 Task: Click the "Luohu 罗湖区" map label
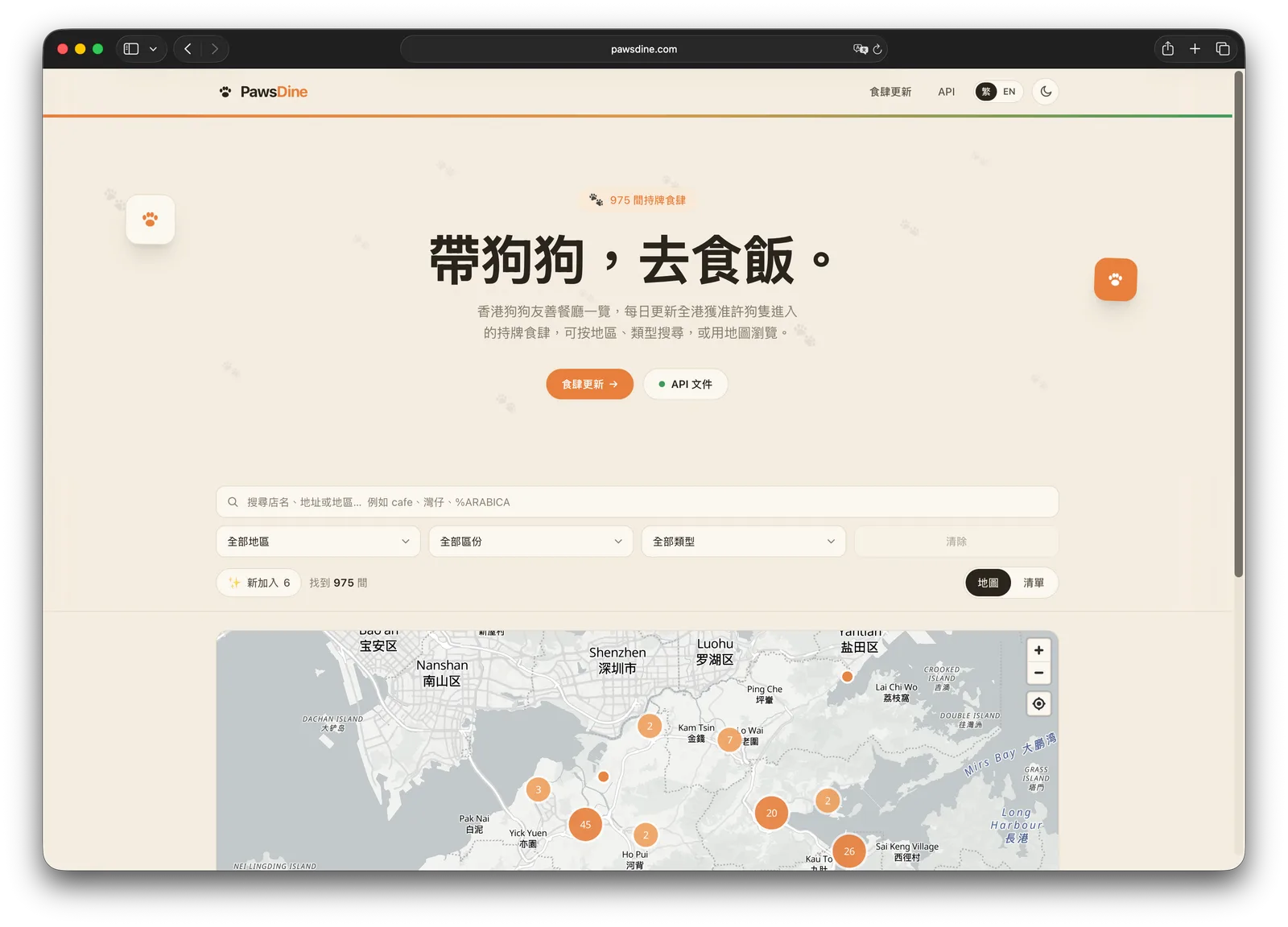pyautogui.click(x=715, y=651)
